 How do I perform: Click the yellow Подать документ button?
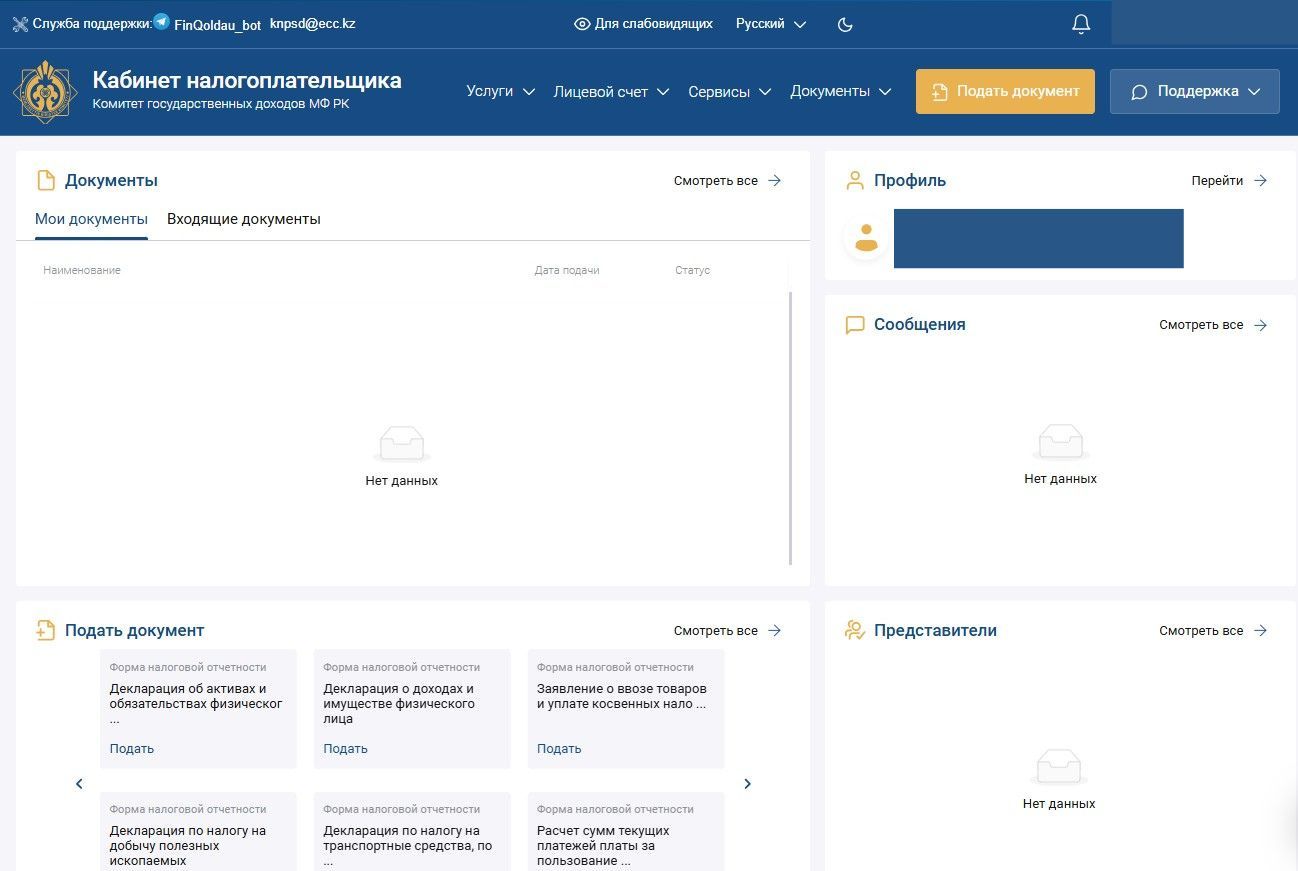pos(1005,91)
